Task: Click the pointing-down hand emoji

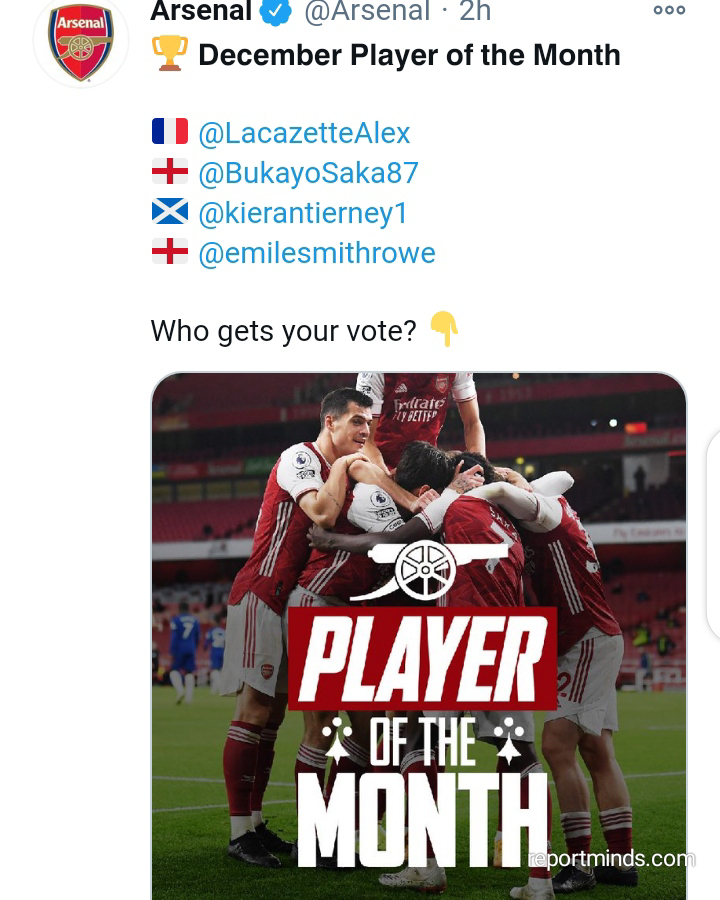Action: coord(444,328)
